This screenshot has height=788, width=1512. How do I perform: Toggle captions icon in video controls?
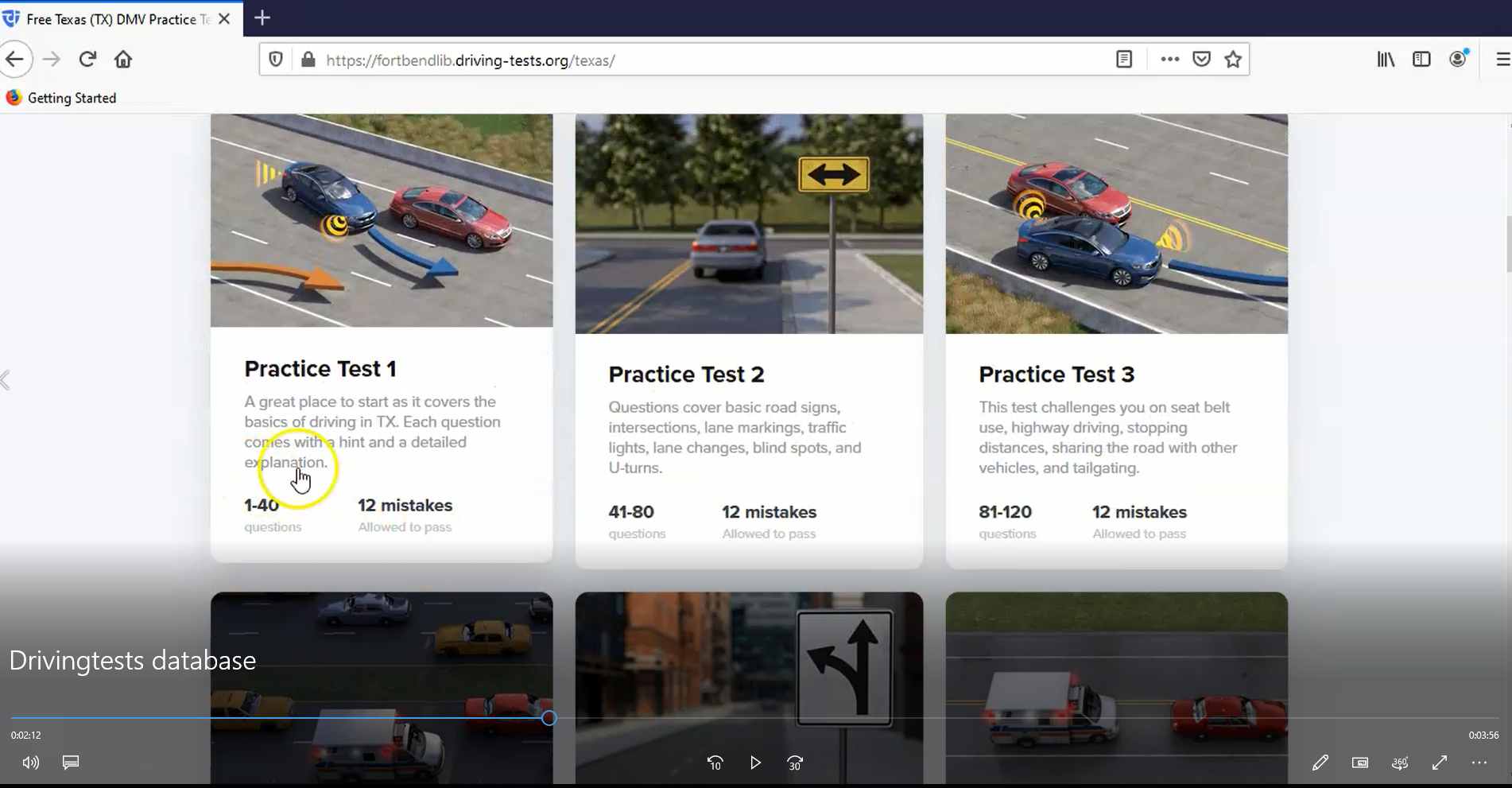click(x=71, y=763)
